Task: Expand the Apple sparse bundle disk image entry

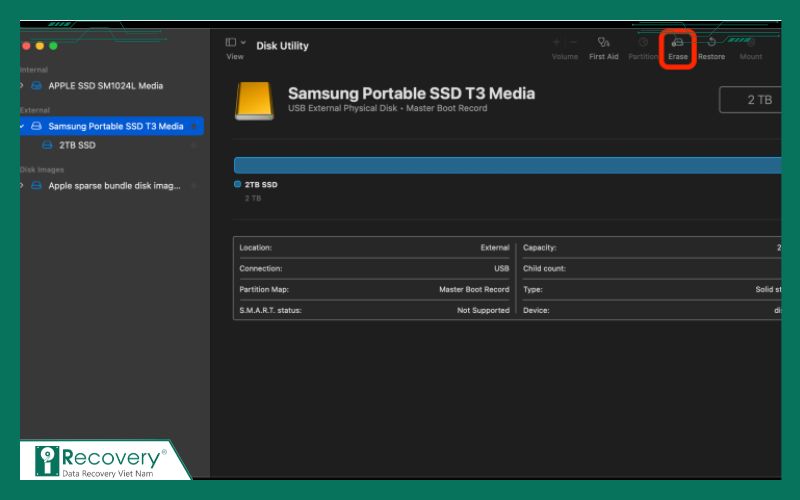Action: click(22, 185)
